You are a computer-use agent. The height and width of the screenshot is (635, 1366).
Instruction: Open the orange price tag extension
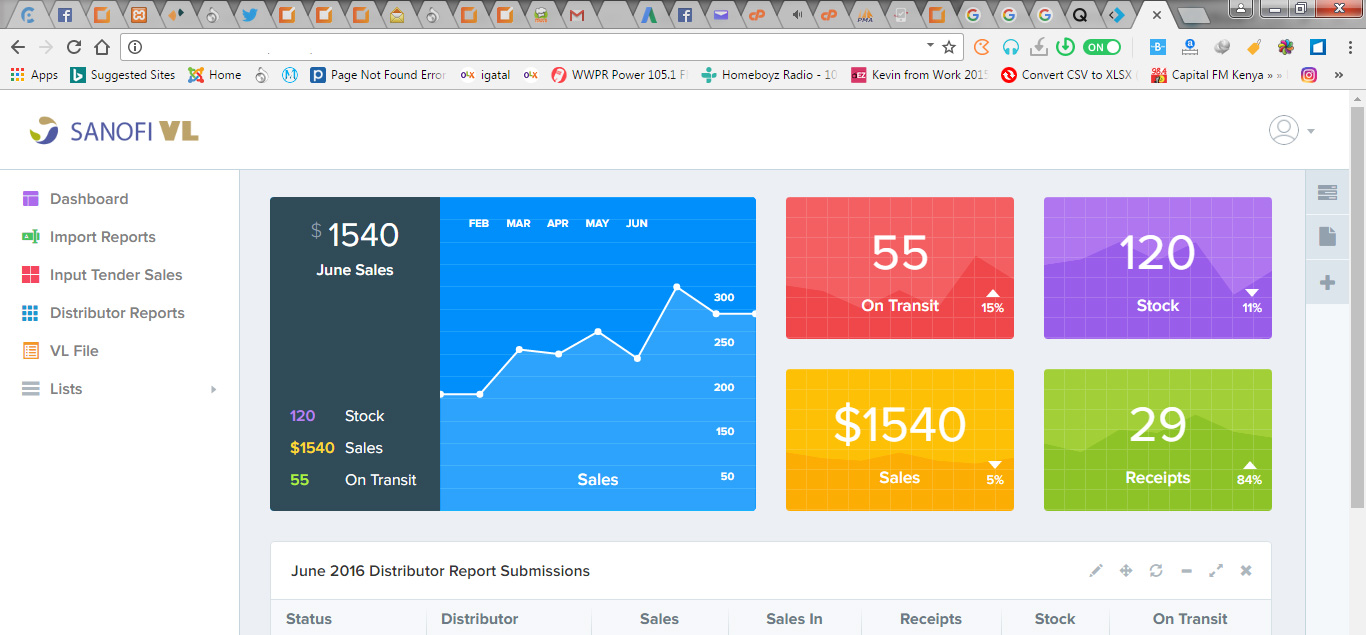pyautogui.click(x=1253, y=47)
